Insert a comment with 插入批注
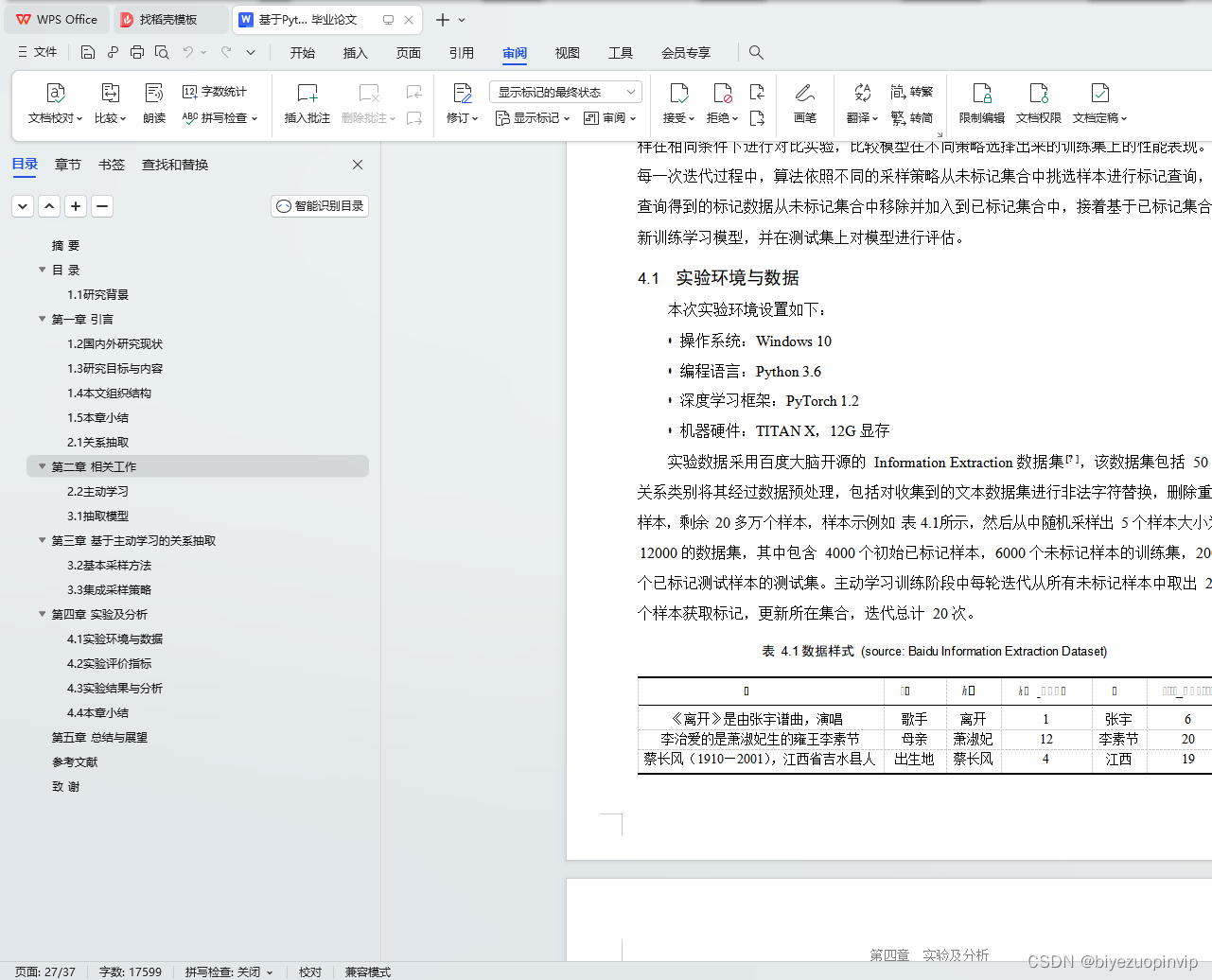Screen dimensions: 1212x980 [307, 102]
